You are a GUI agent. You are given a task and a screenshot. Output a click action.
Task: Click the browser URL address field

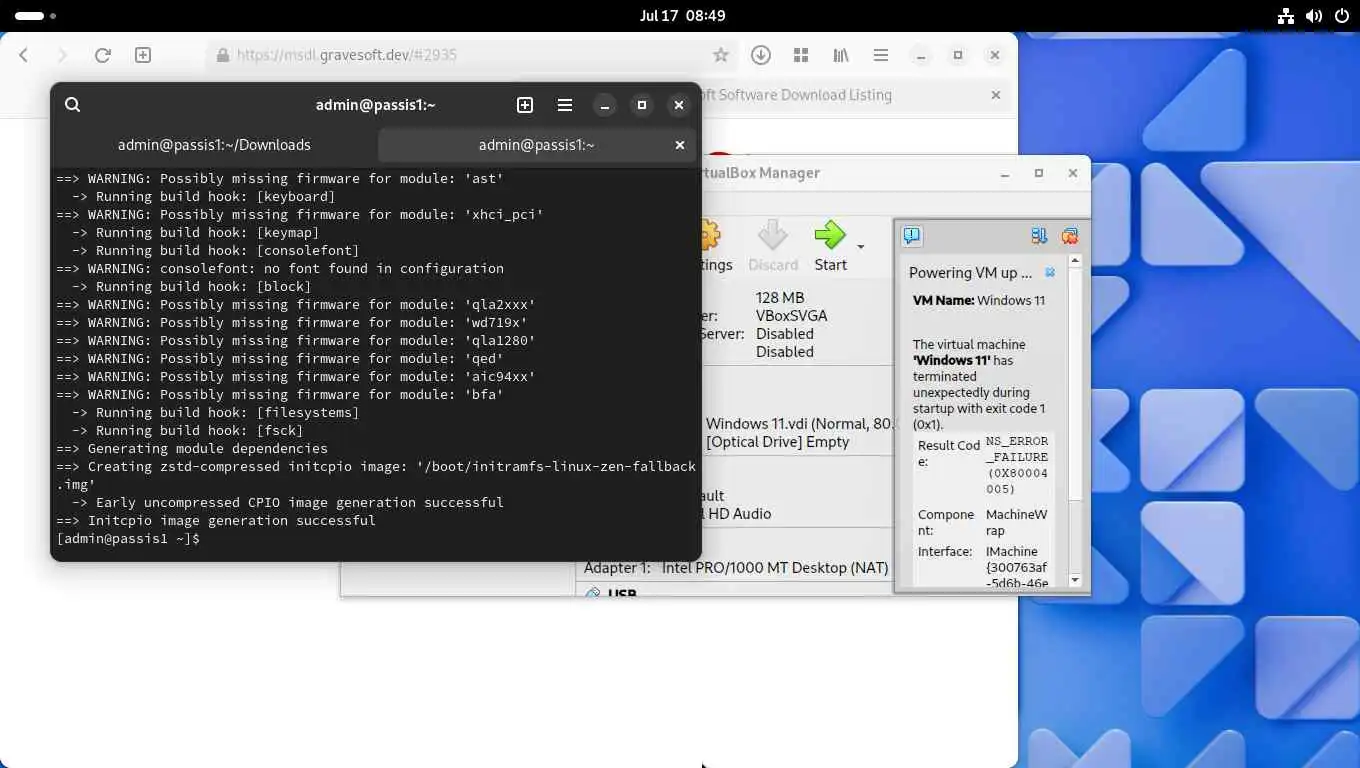click(x=470, y=55)
